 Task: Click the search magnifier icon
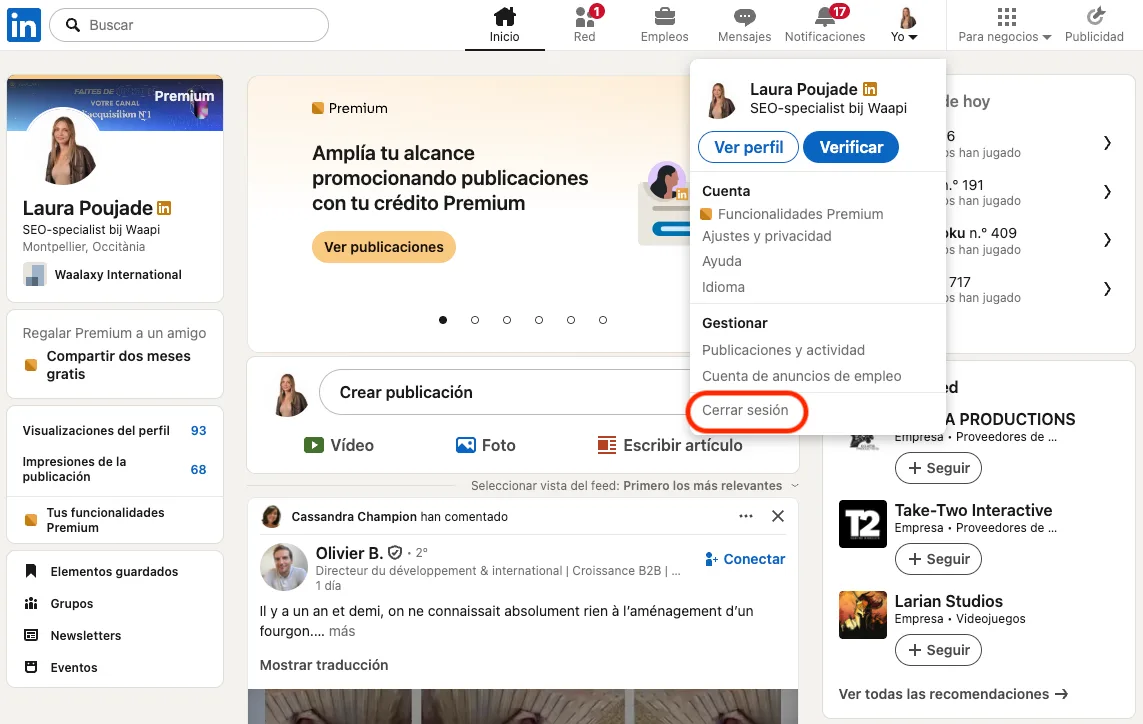coord(72,25)
